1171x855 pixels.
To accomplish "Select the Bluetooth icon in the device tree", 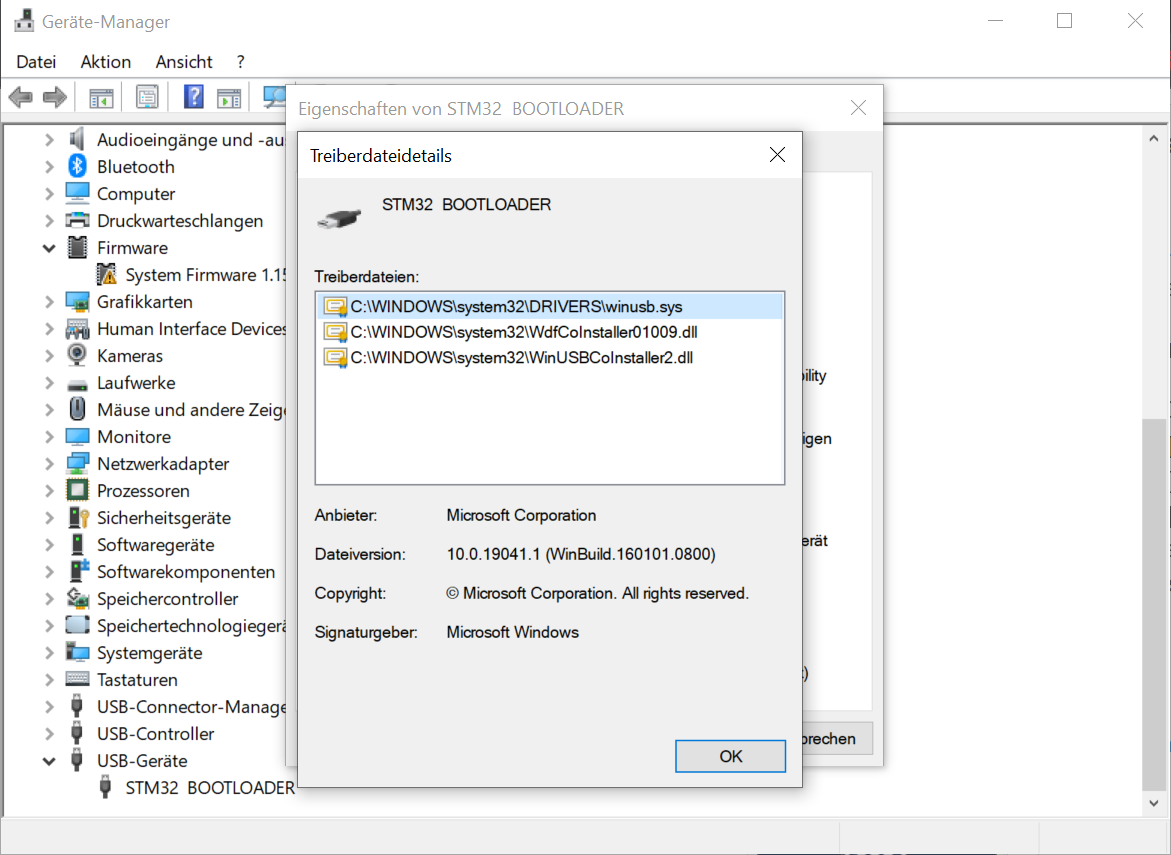I will pos(77,166).
